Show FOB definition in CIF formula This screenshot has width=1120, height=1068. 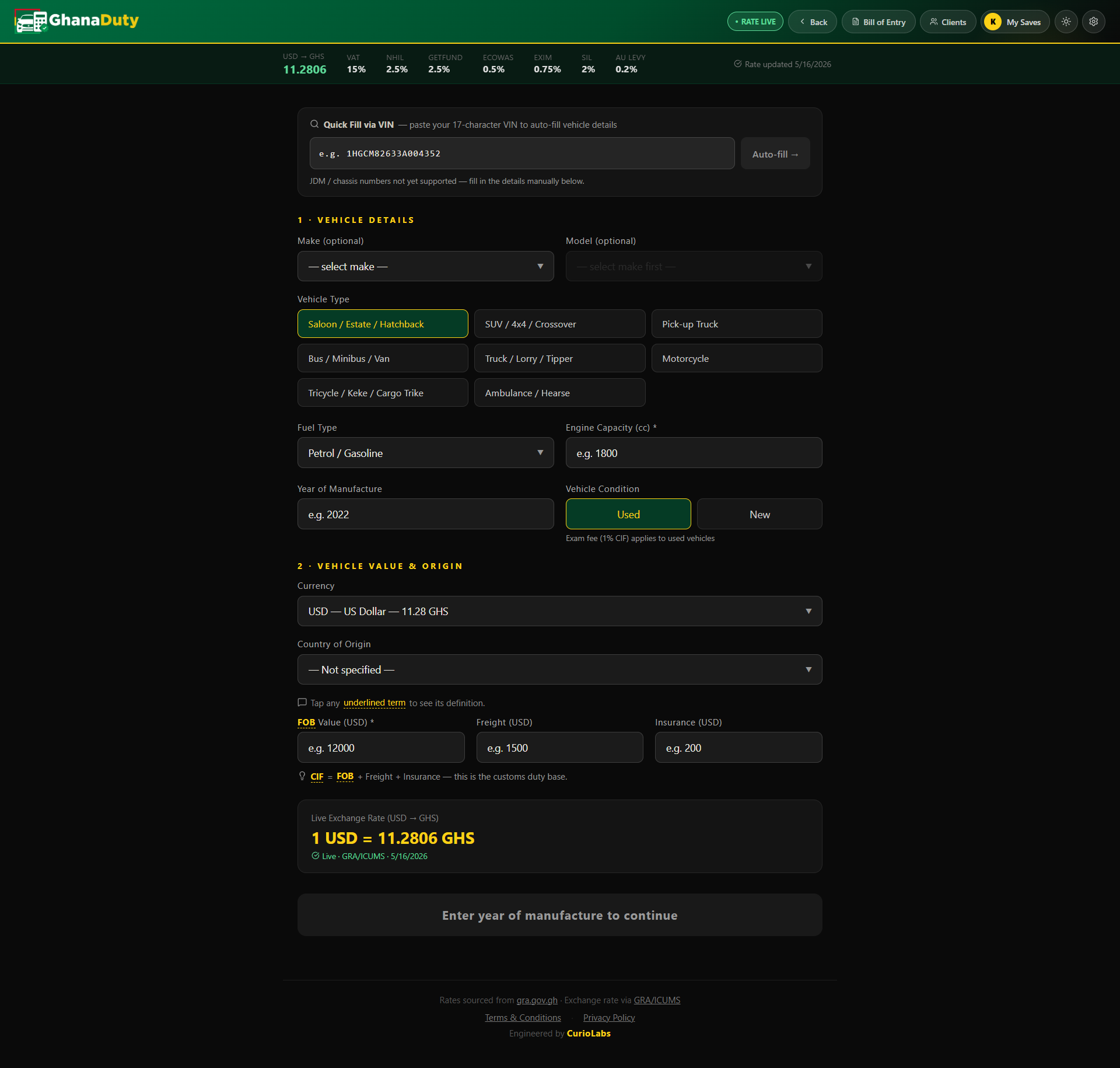pyautogui.click(x=345, y=777)
